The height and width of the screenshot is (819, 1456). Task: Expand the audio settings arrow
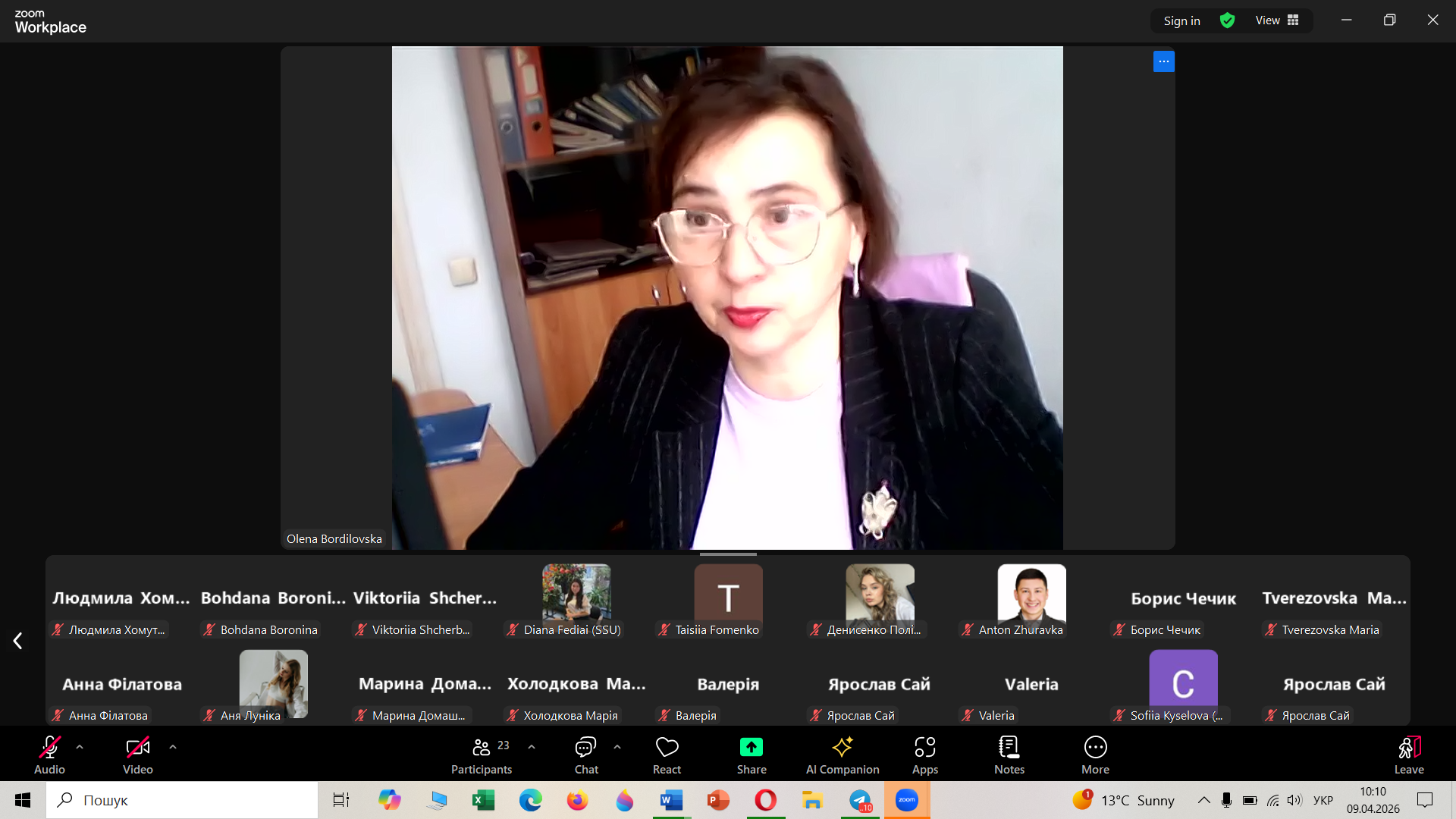click(80, 747)
